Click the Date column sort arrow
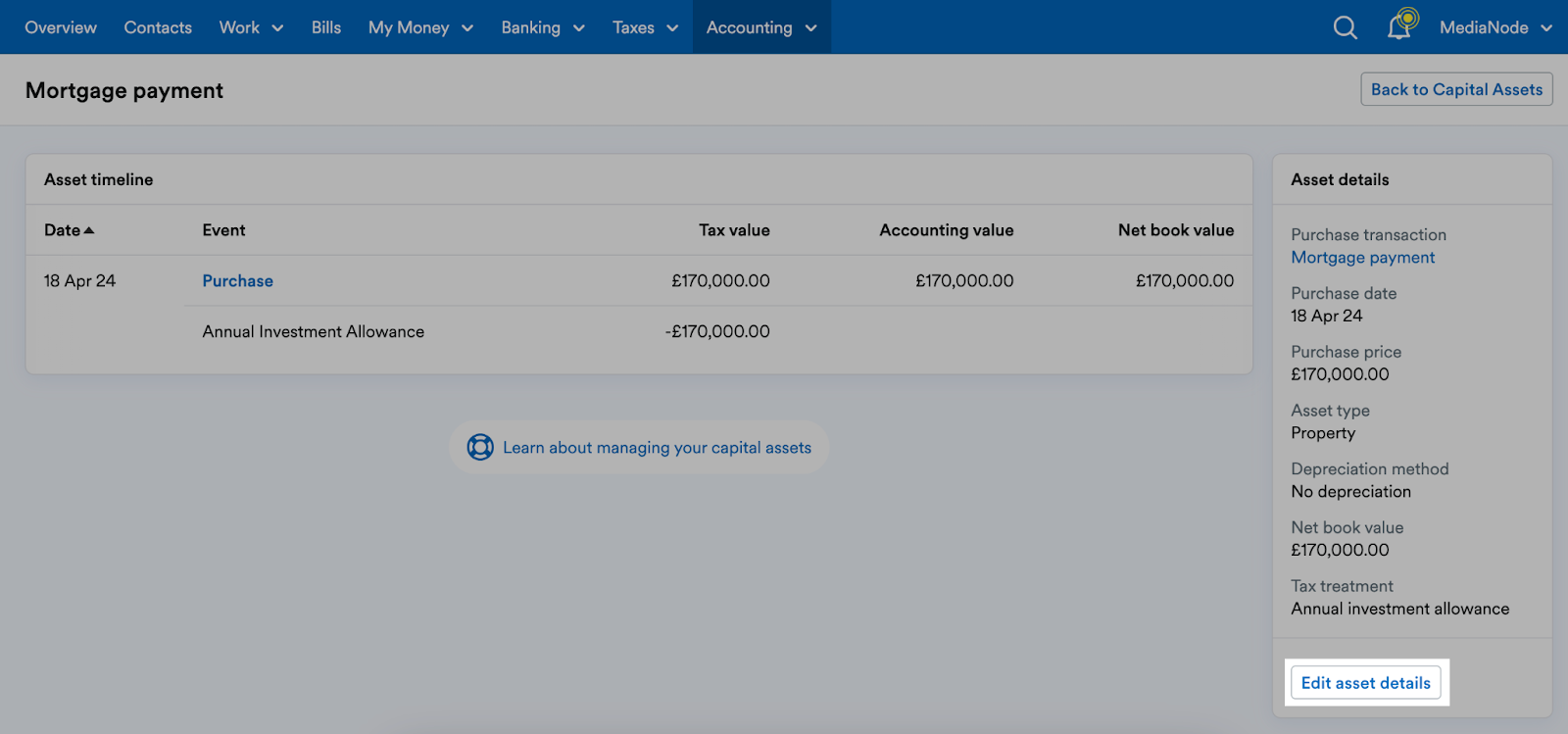The width and height of the screenshot is (1568, 734). click(x=89, y=230)
